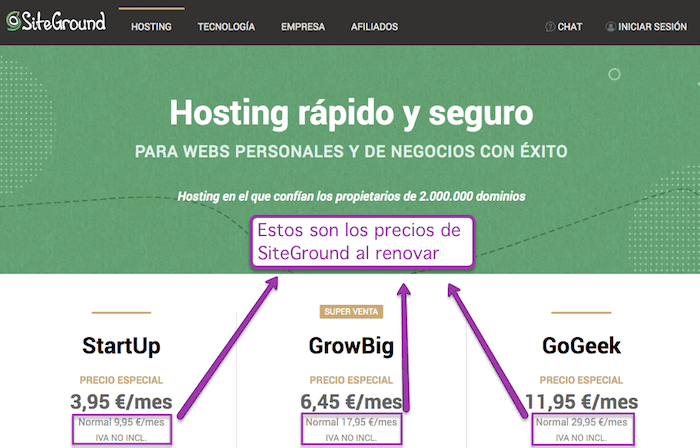This screenshot has height=448, width=700.
Task: Select the GrowBig plan title
Action: [x=351, y=346]
